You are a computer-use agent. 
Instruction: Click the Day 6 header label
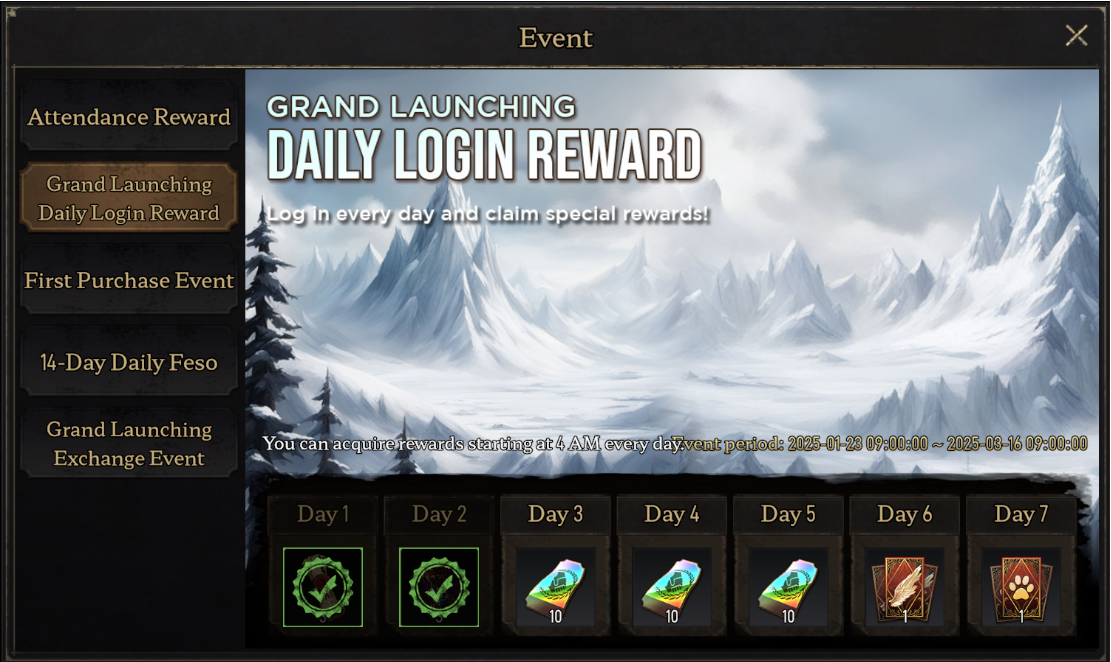coord(905,514)
